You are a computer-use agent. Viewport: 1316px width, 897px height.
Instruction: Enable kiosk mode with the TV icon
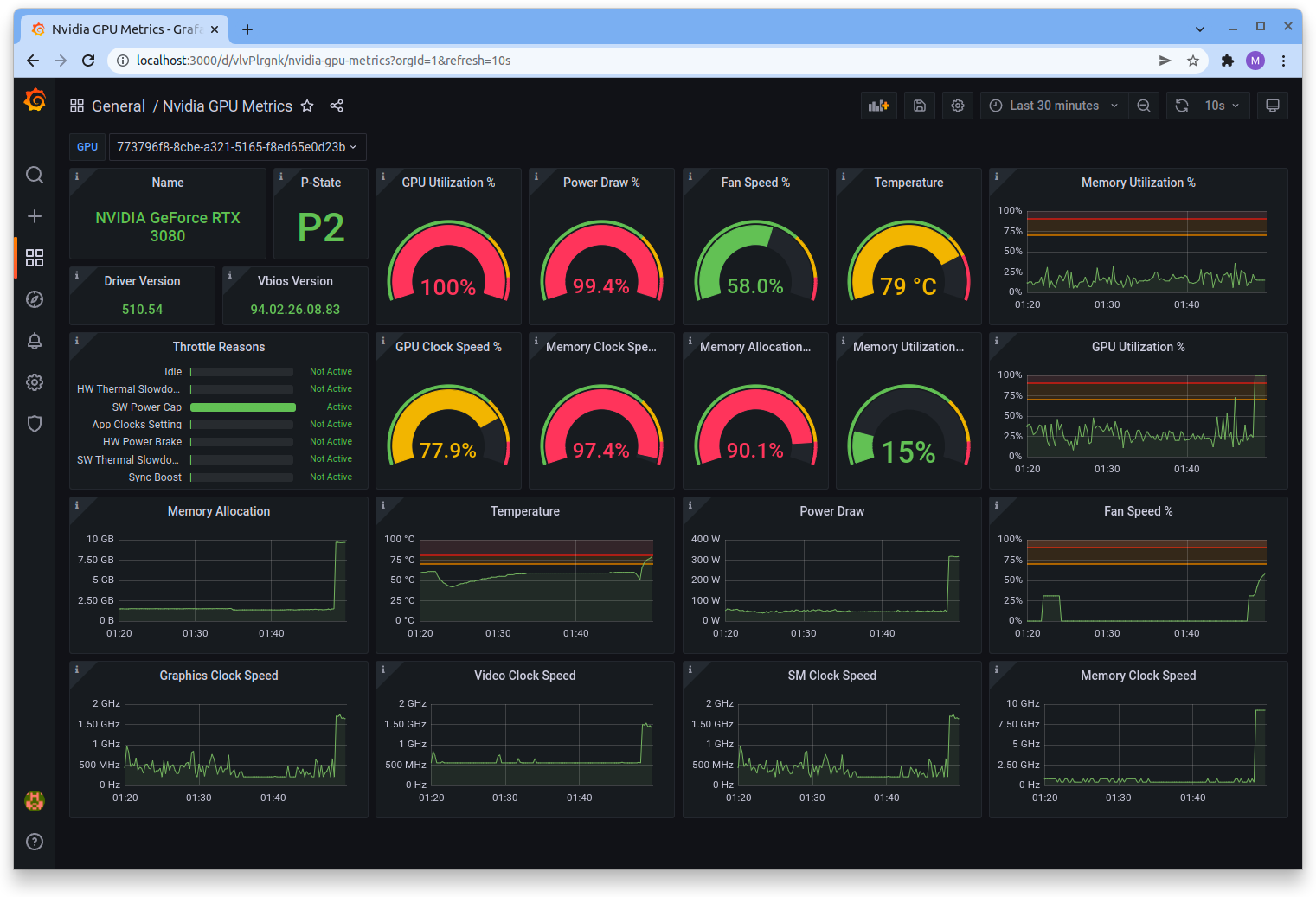coord(1272,105)
